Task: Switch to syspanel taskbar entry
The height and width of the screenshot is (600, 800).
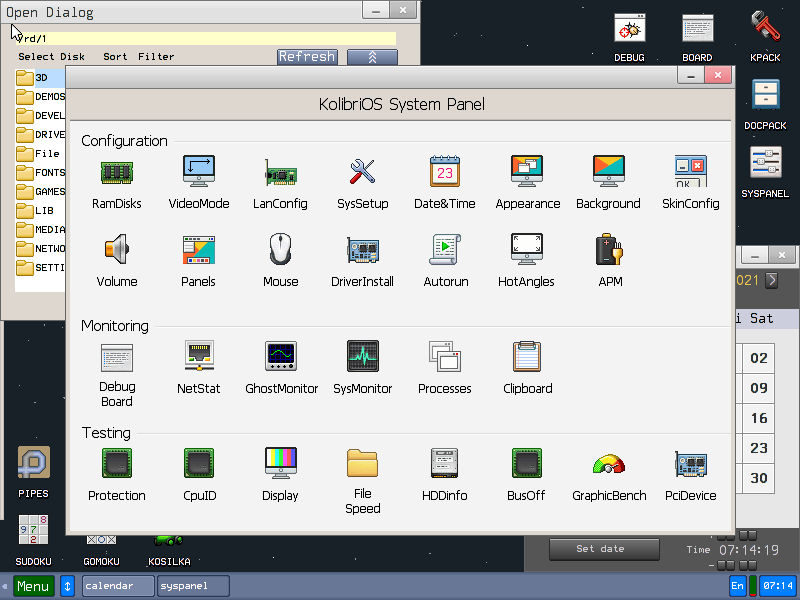Action: pyautogui.click(x=193, y=586)
